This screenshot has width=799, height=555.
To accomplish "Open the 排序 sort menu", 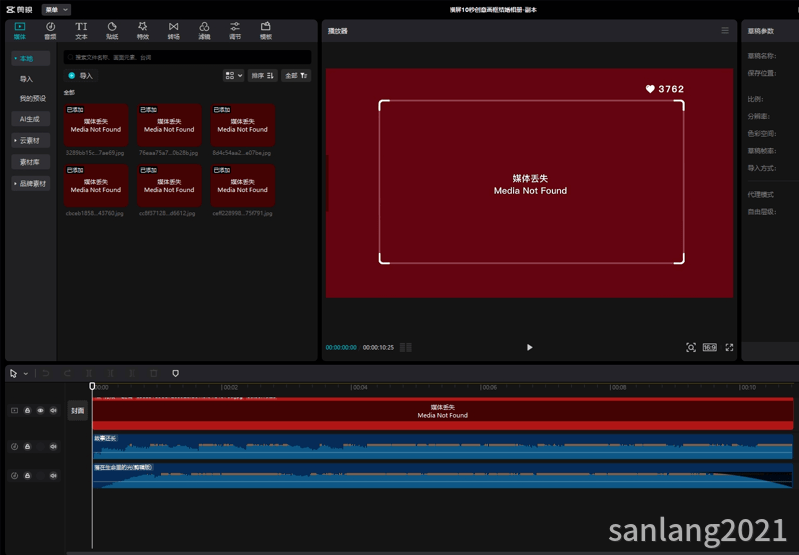I will [262, 75].
